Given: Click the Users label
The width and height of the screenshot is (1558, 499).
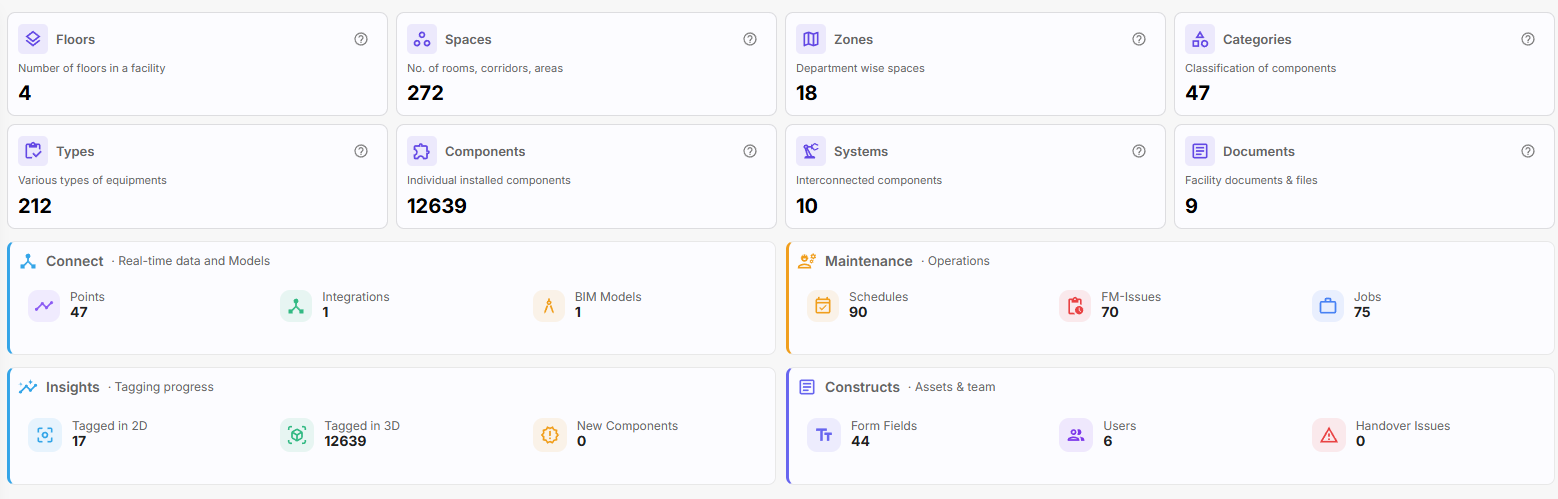Looking at the screenshot, I should [x=1119, y=426].
